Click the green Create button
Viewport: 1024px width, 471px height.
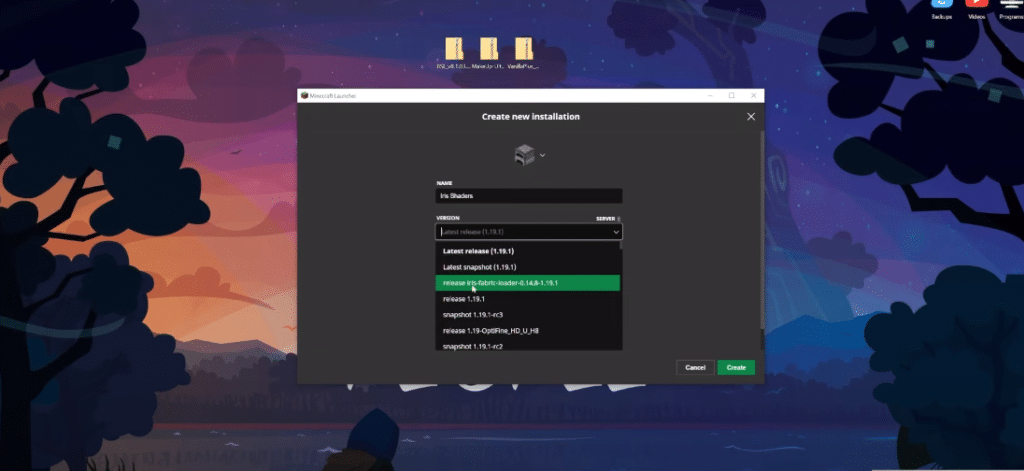pos(736,367)
